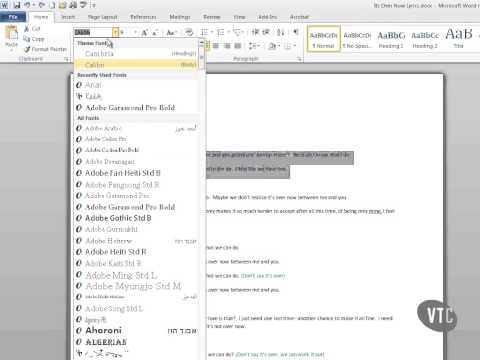Screen dimensions: 480x360
Task: Toggle Justify text alignment
Action: coord(238,46)
